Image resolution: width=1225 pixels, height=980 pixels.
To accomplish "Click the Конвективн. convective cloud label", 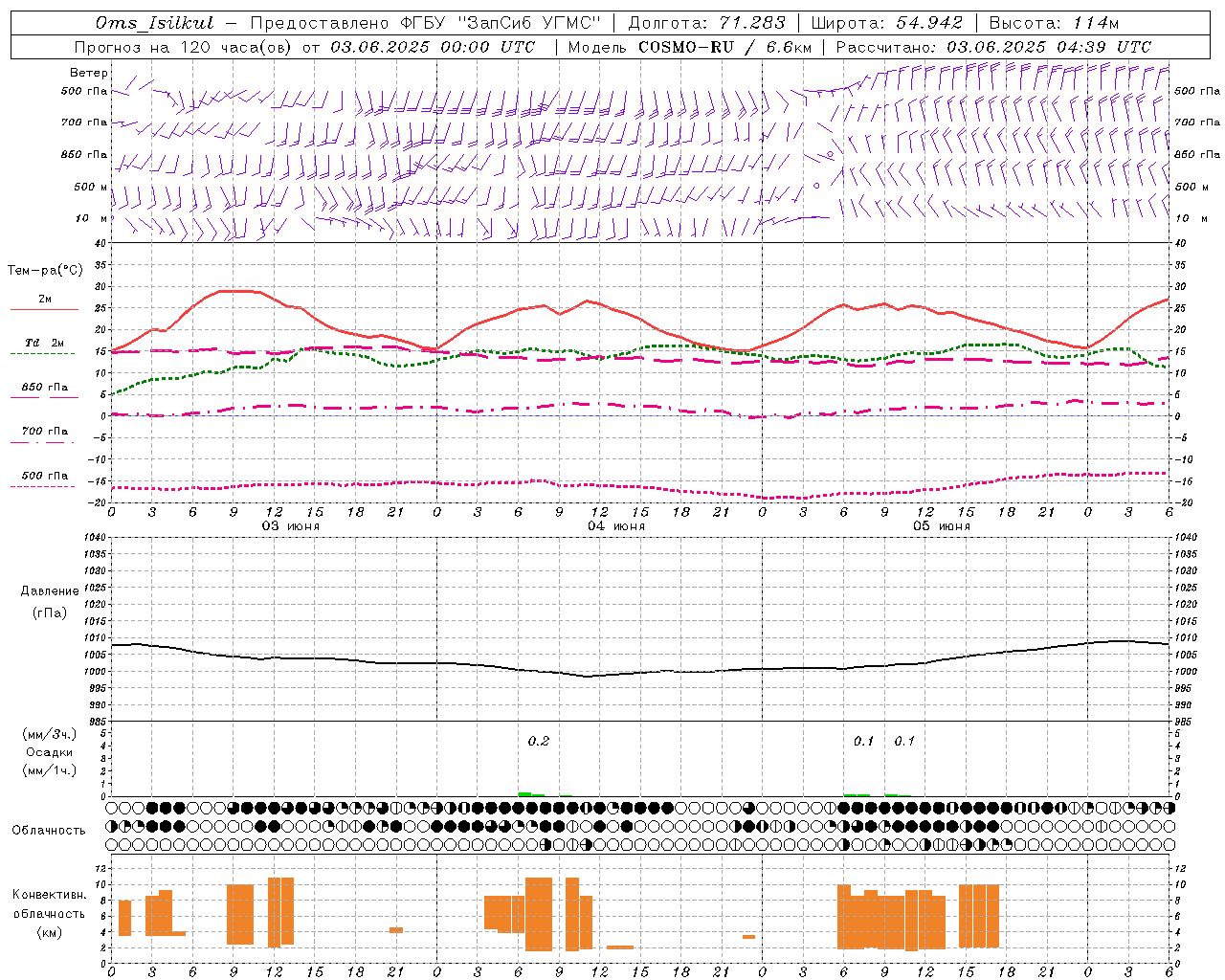I will coord(50,895).
